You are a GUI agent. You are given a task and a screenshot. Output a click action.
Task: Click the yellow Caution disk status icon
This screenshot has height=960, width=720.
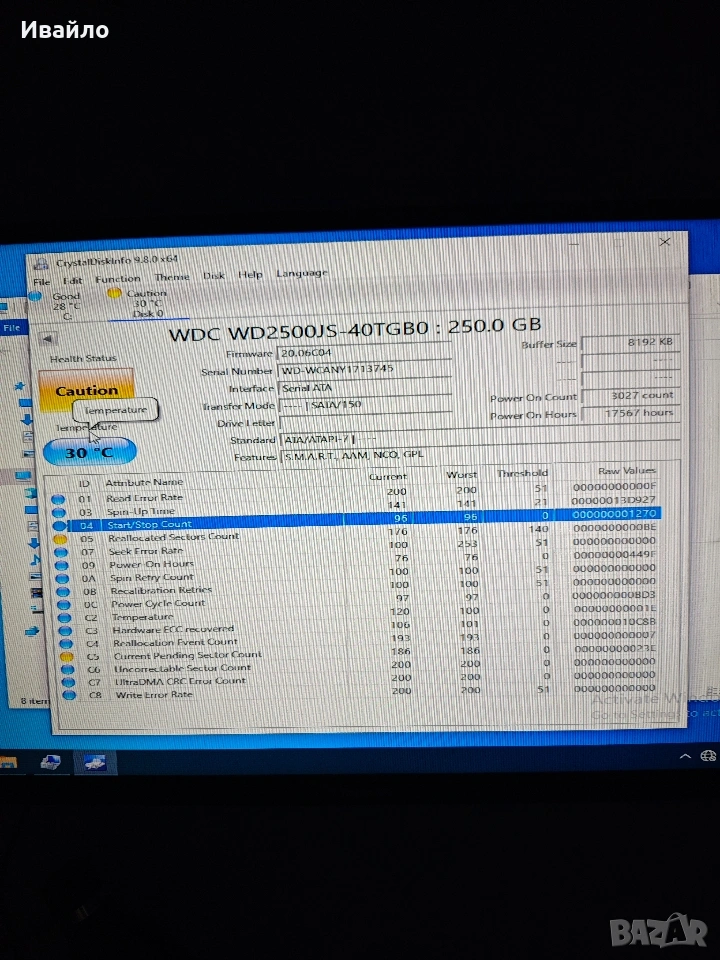point(113,293)
